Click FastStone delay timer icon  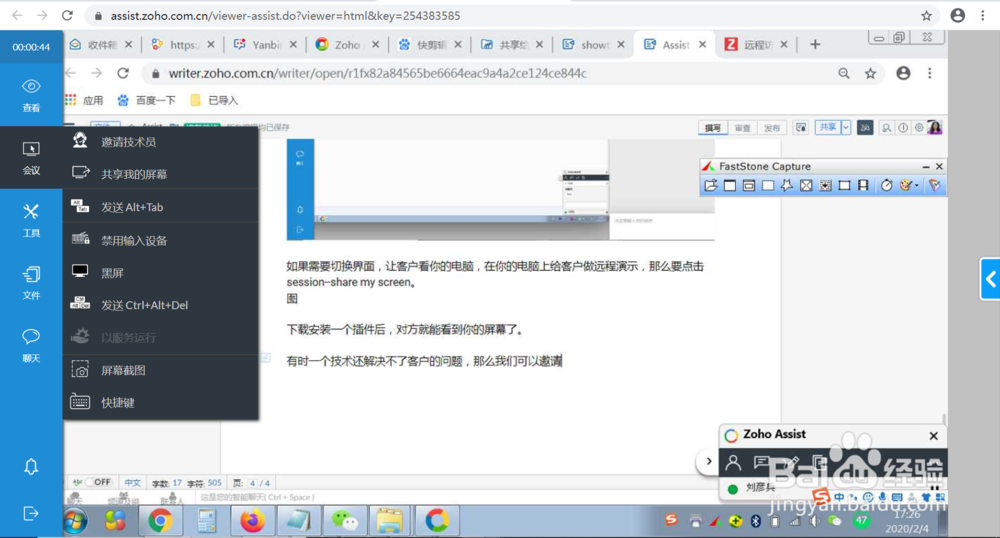point(886,185)
